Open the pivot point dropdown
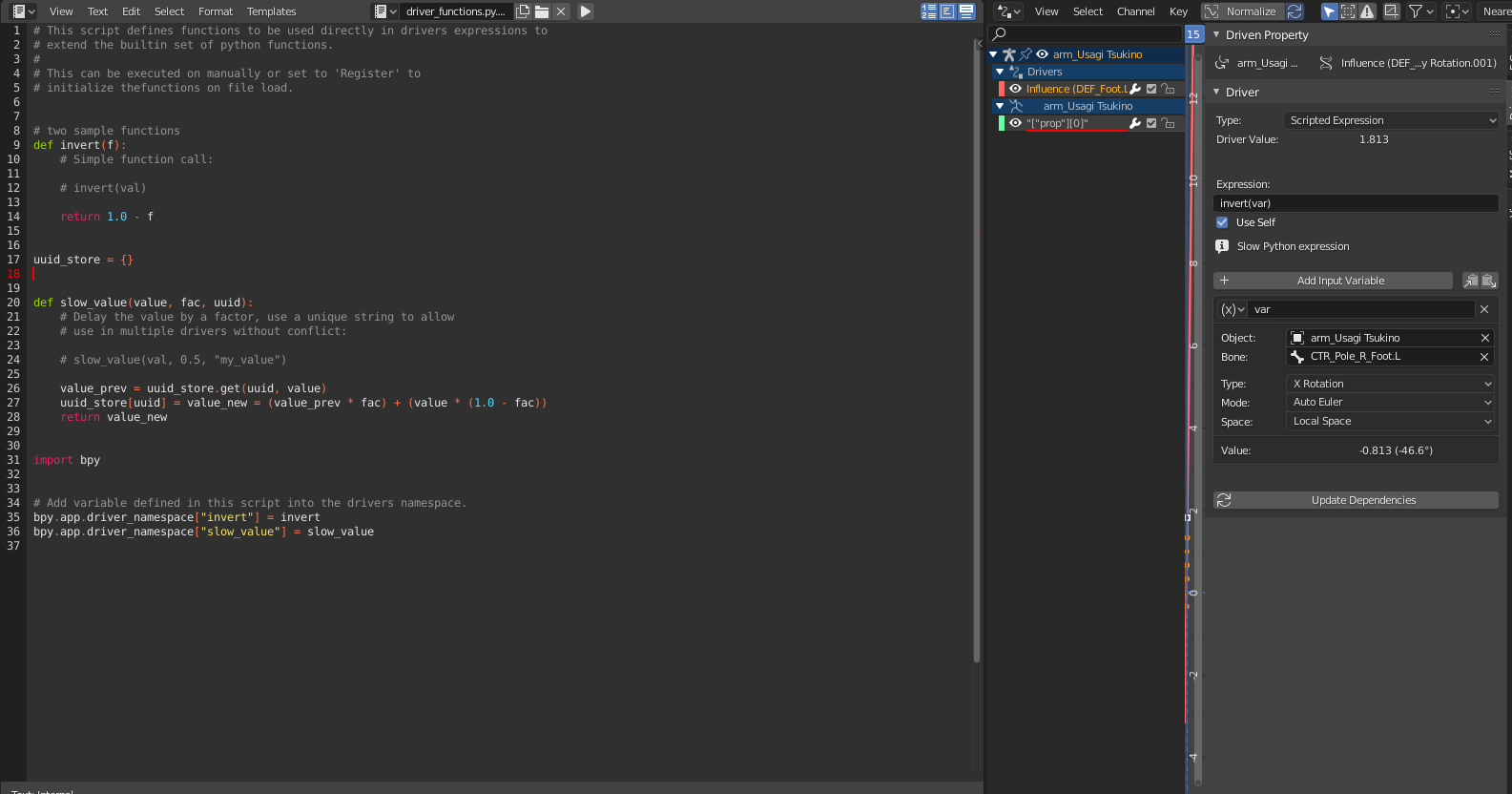This screenshot has height=794, width=1512. (1457, 11)
